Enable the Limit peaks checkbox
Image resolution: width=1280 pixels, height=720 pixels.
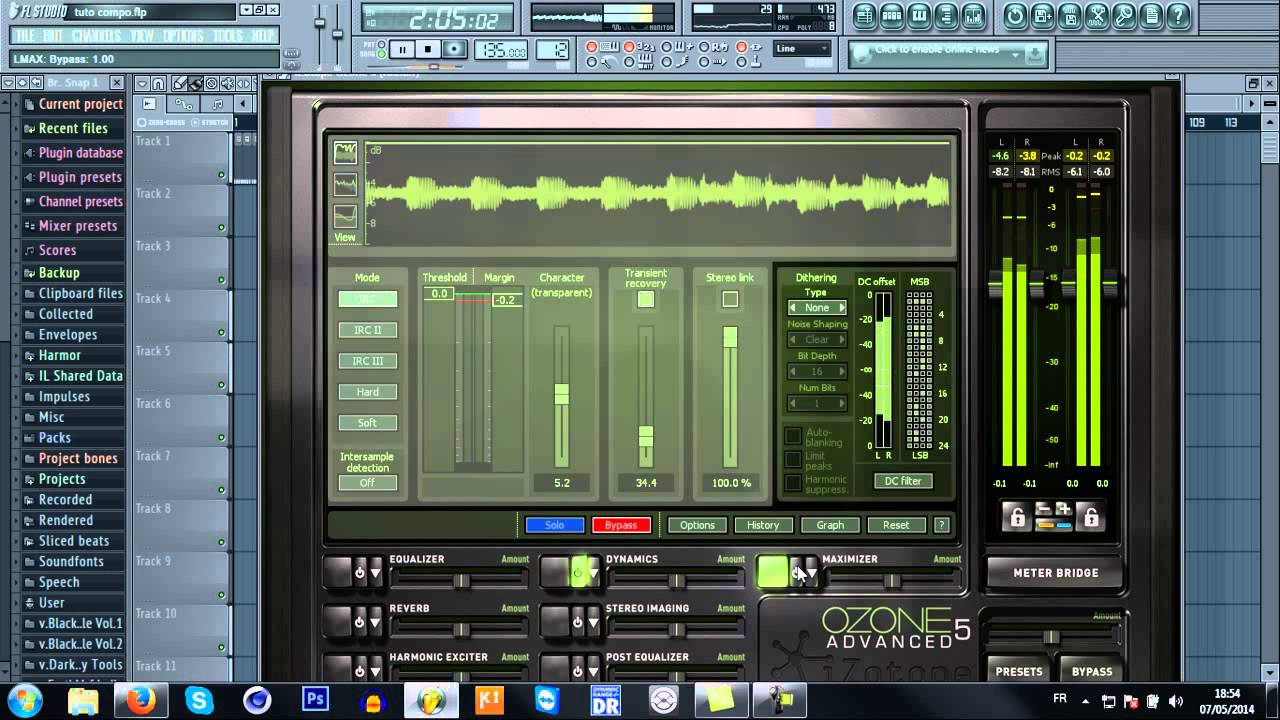coord(792,460)
